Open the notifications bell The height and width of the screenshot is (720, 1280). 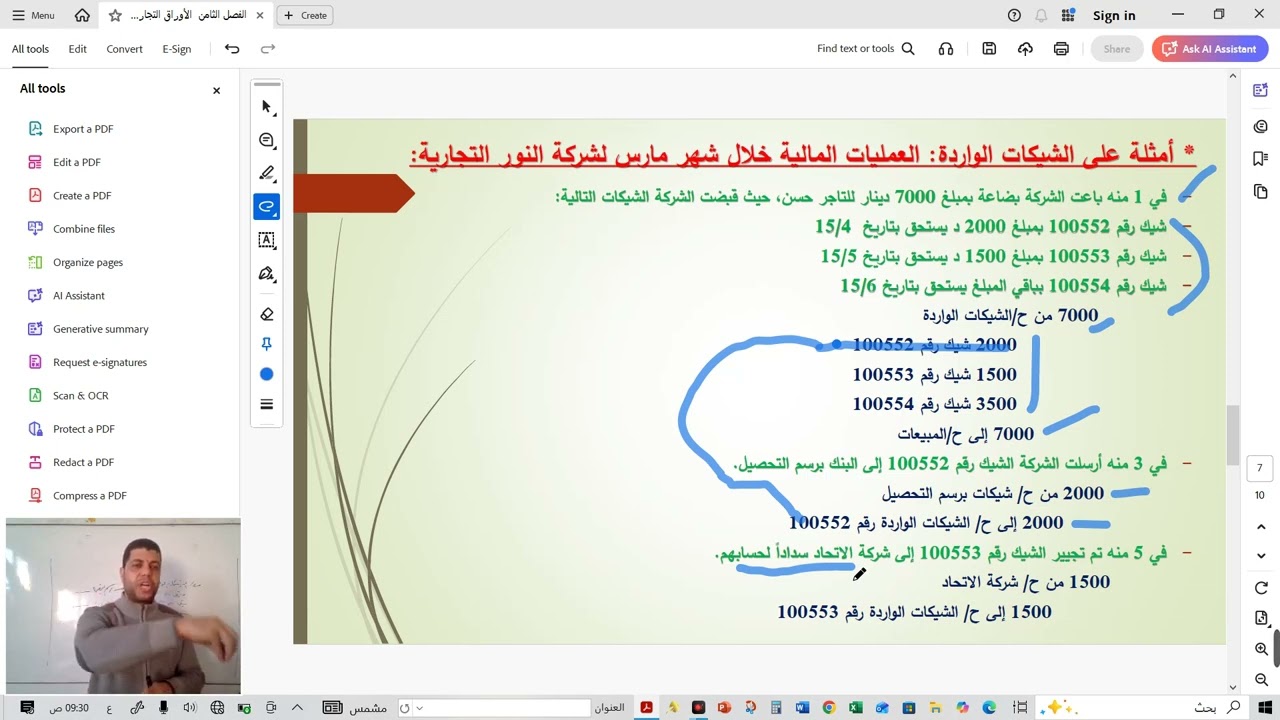pos(1041,15)
